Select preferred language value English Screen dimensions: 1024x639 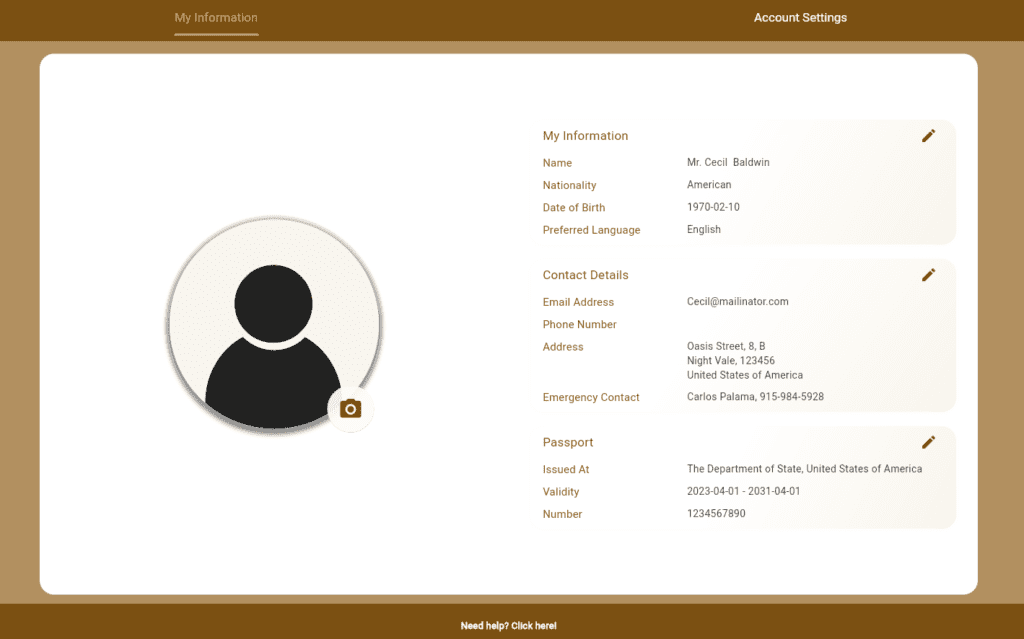704,229
